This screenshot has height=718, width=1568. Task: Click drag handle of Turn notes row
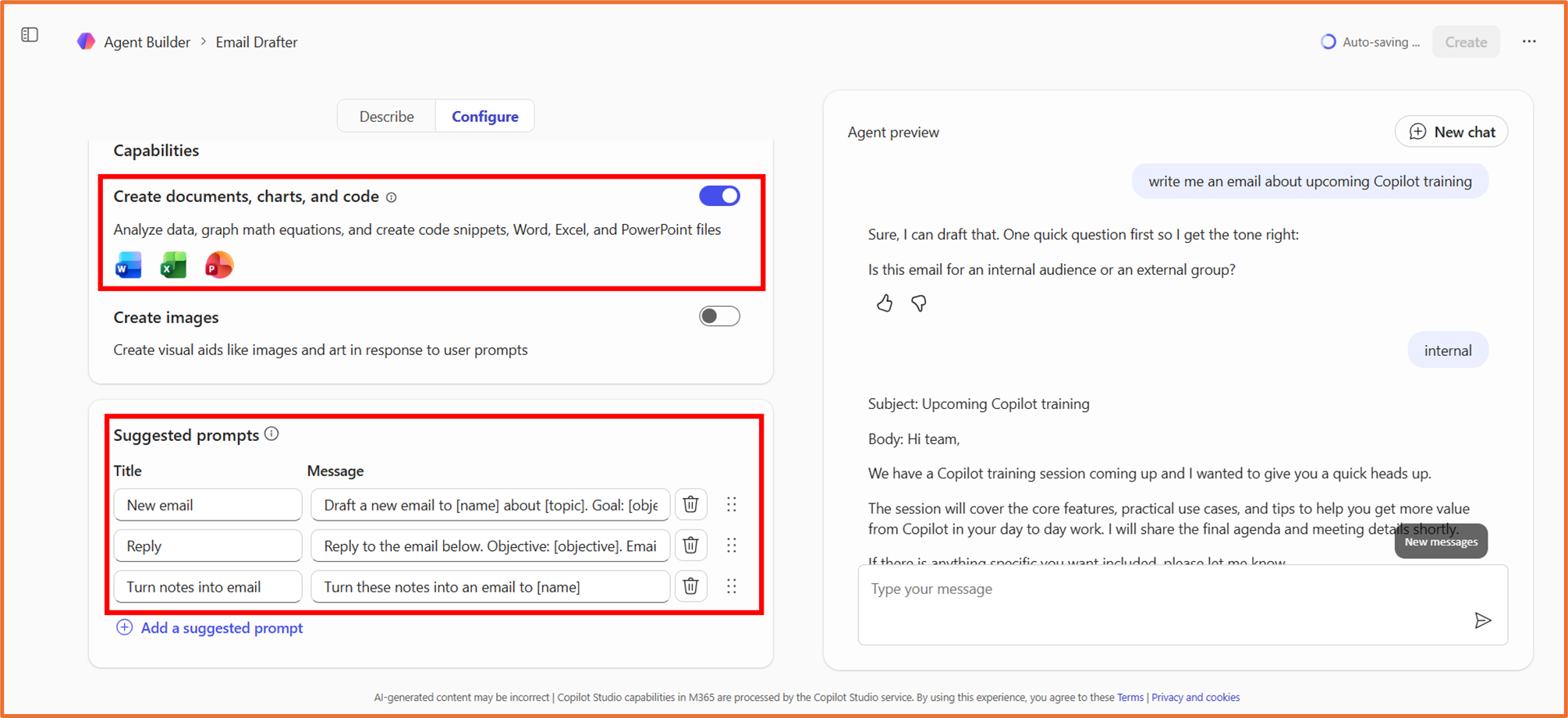(x=731, y=586)
